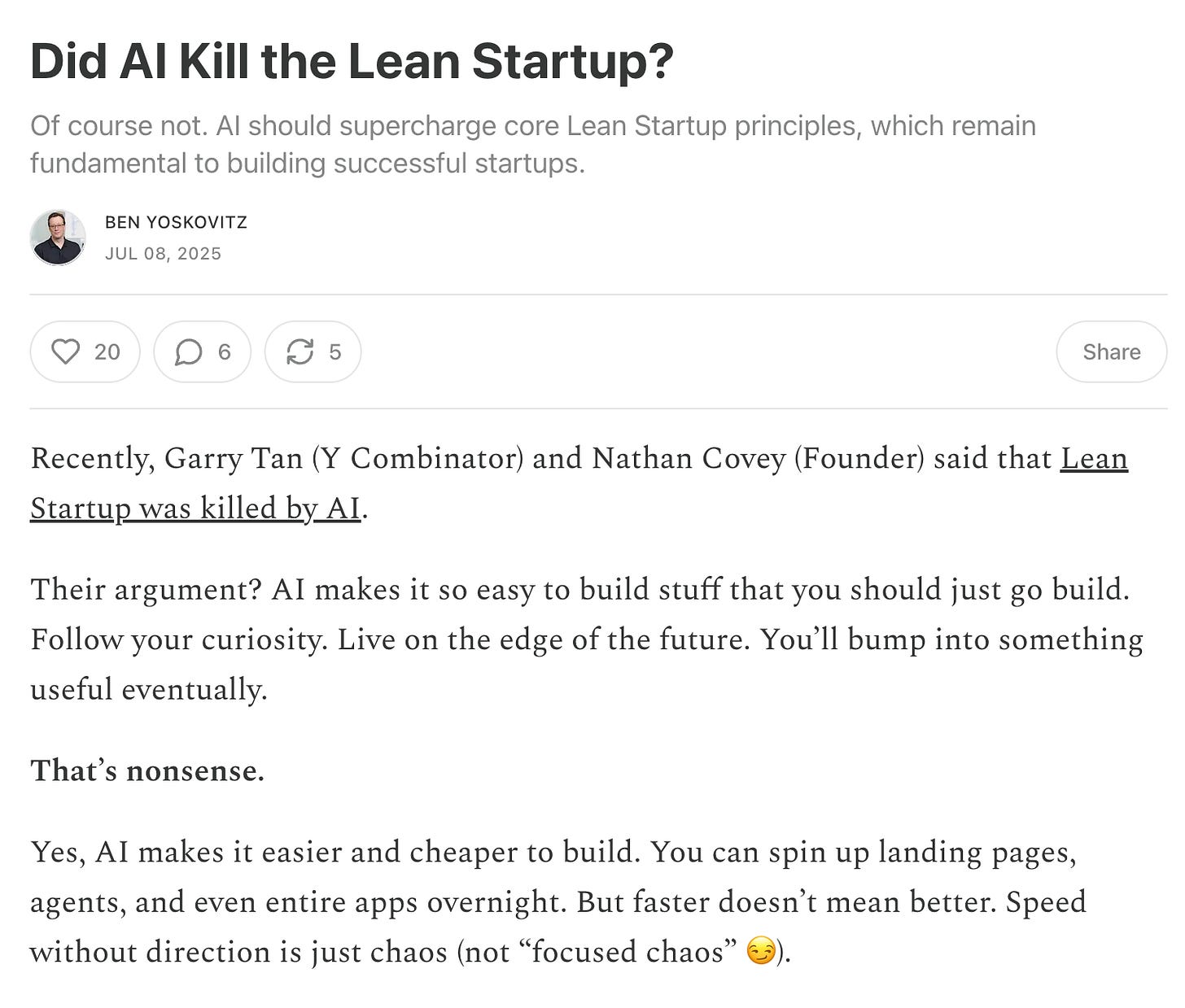Click the Share button
The image size is (1185, 1008).
[1111, 351]
